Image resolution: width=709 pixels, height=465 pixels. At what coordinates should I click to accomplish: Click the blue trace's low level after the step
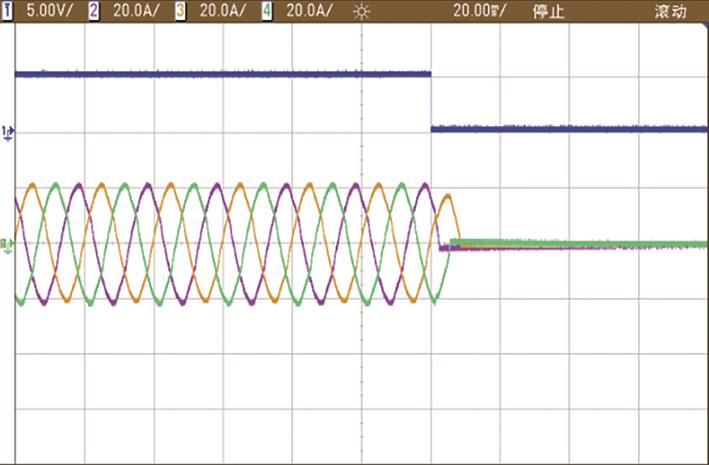[570, 128]
